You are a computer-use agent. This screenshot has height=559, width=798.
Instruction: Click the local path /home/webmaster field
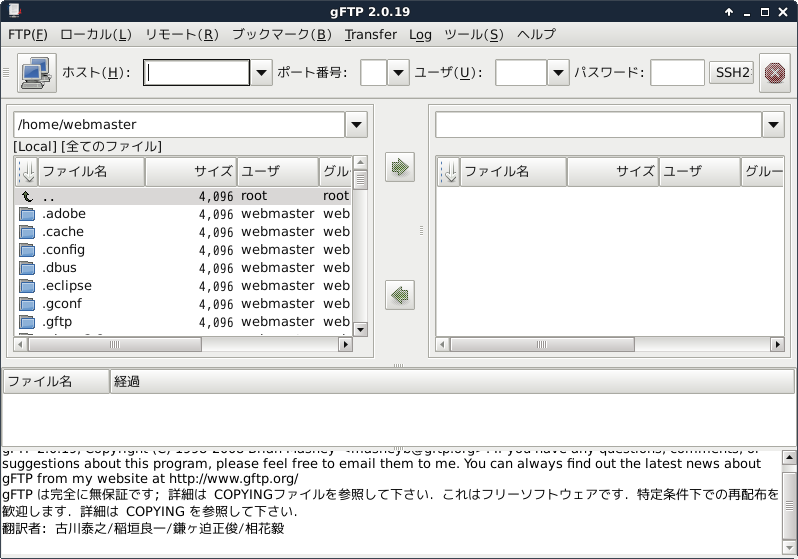(x=179, y=125)
